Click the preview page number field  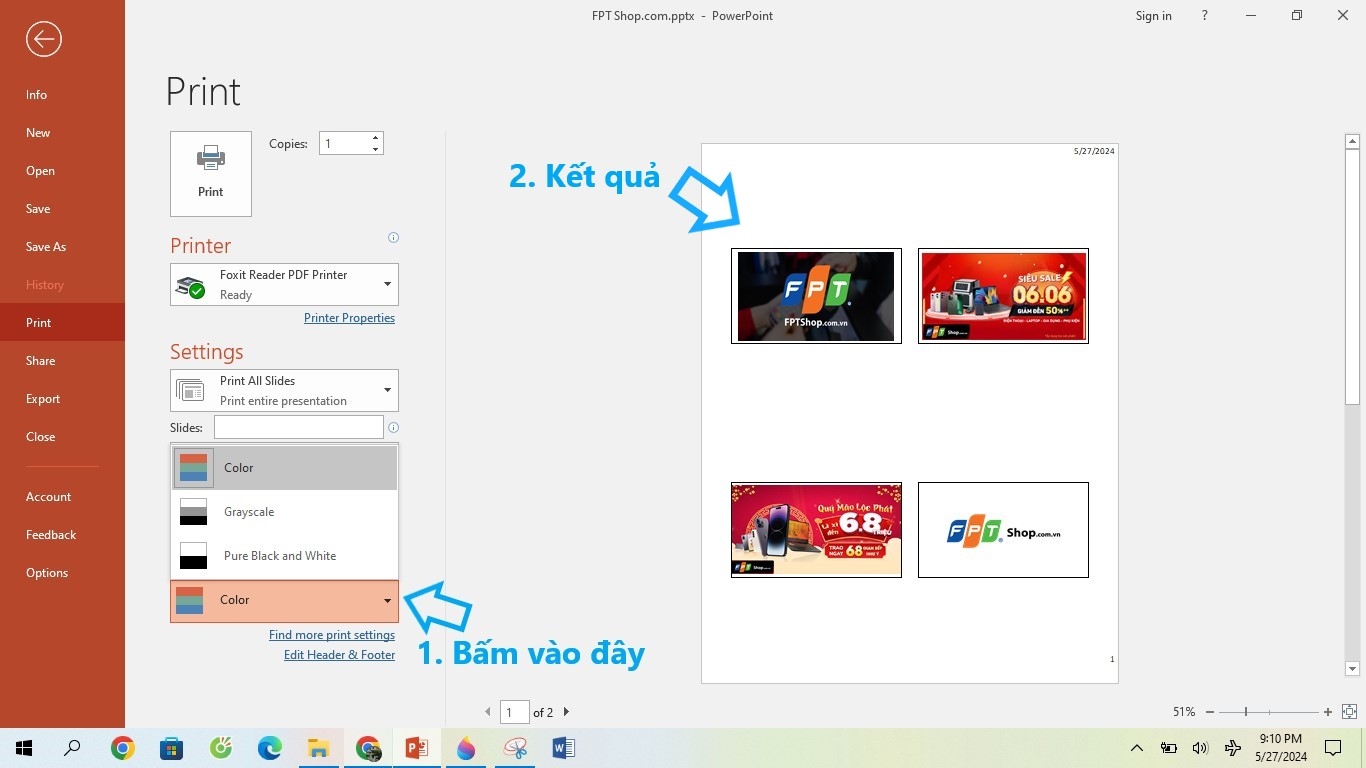point(514,712)
